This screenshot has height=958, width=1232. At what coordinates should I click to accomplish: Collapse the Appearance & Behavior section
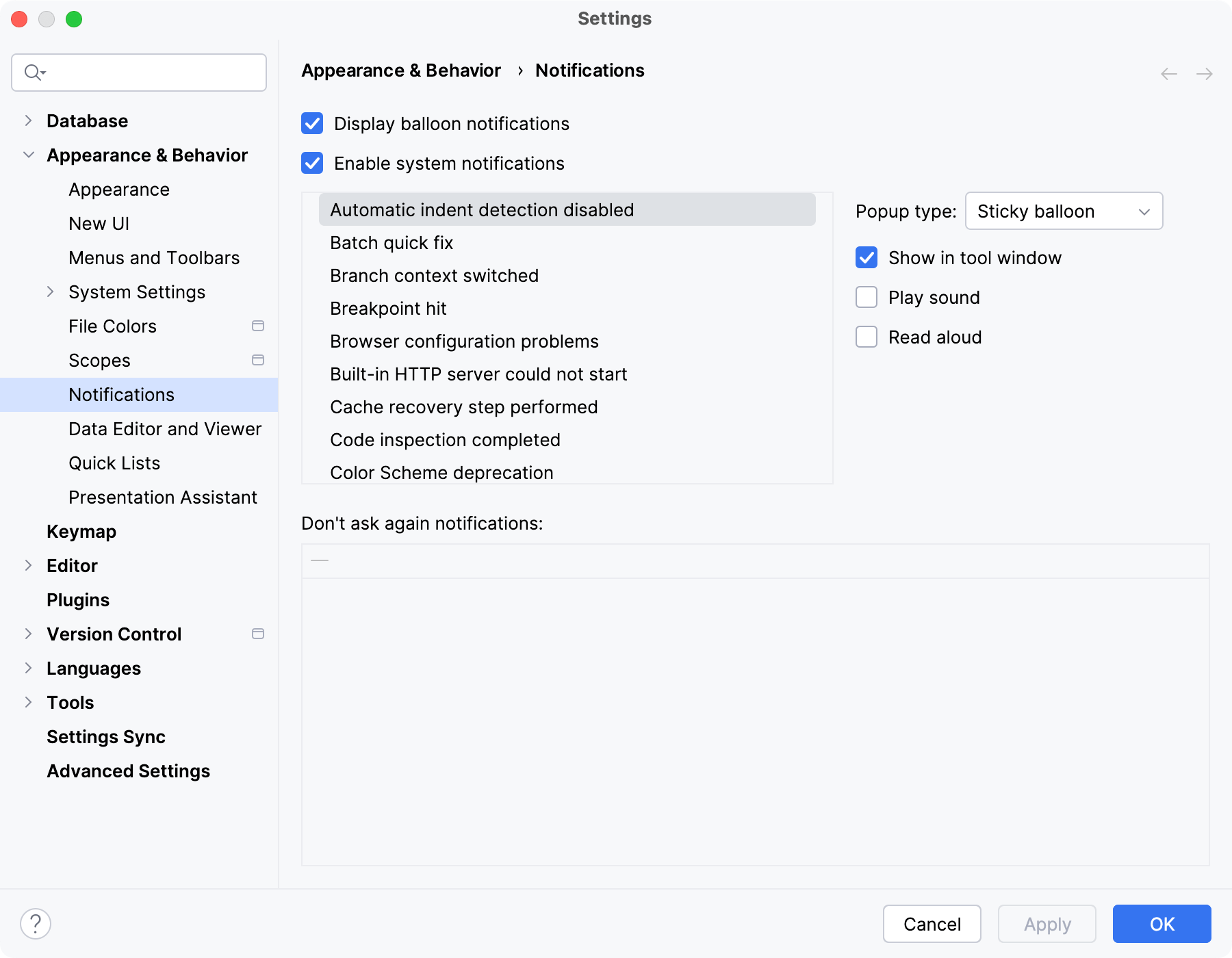[x=28, y=155]
